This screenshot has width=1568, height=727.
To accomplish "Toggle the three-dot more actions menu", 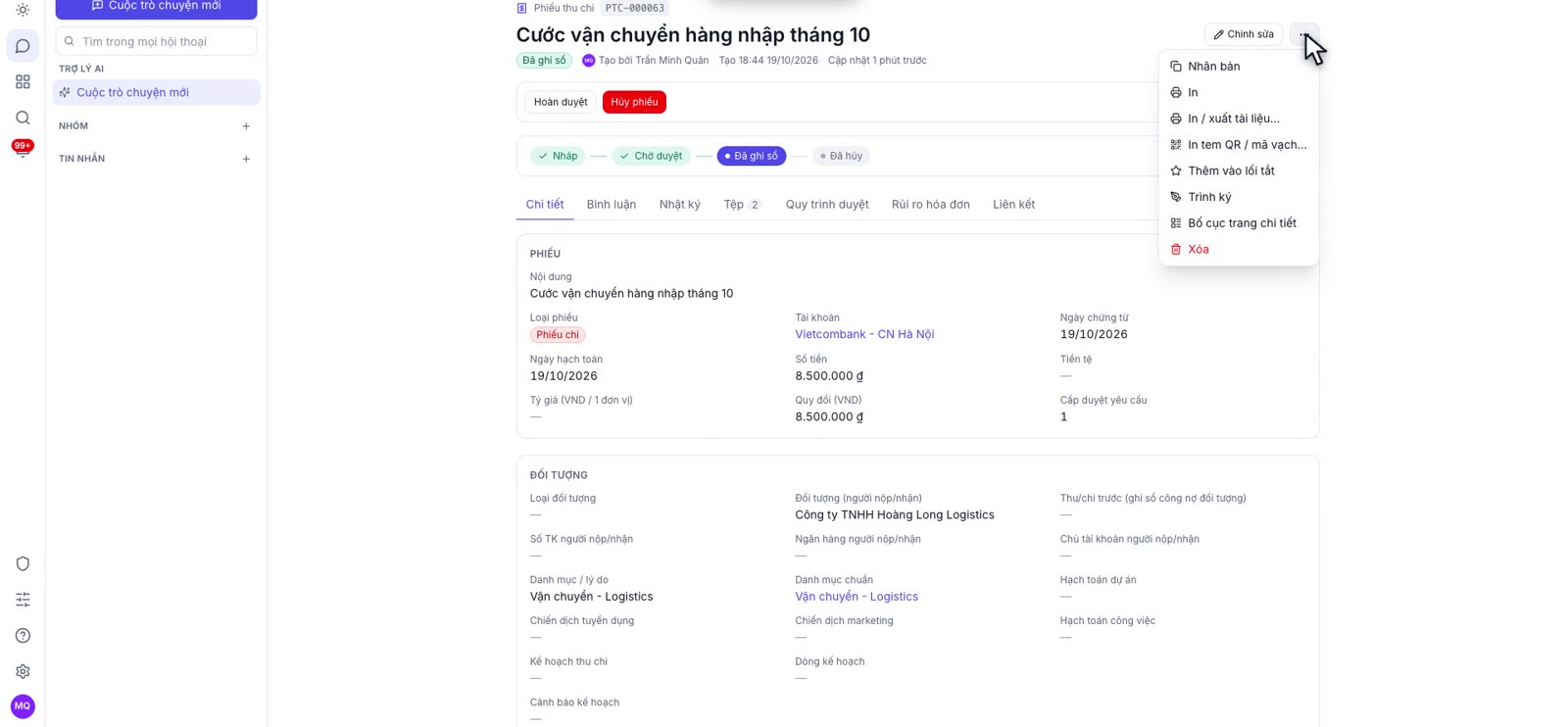I will pos(1303,34).
